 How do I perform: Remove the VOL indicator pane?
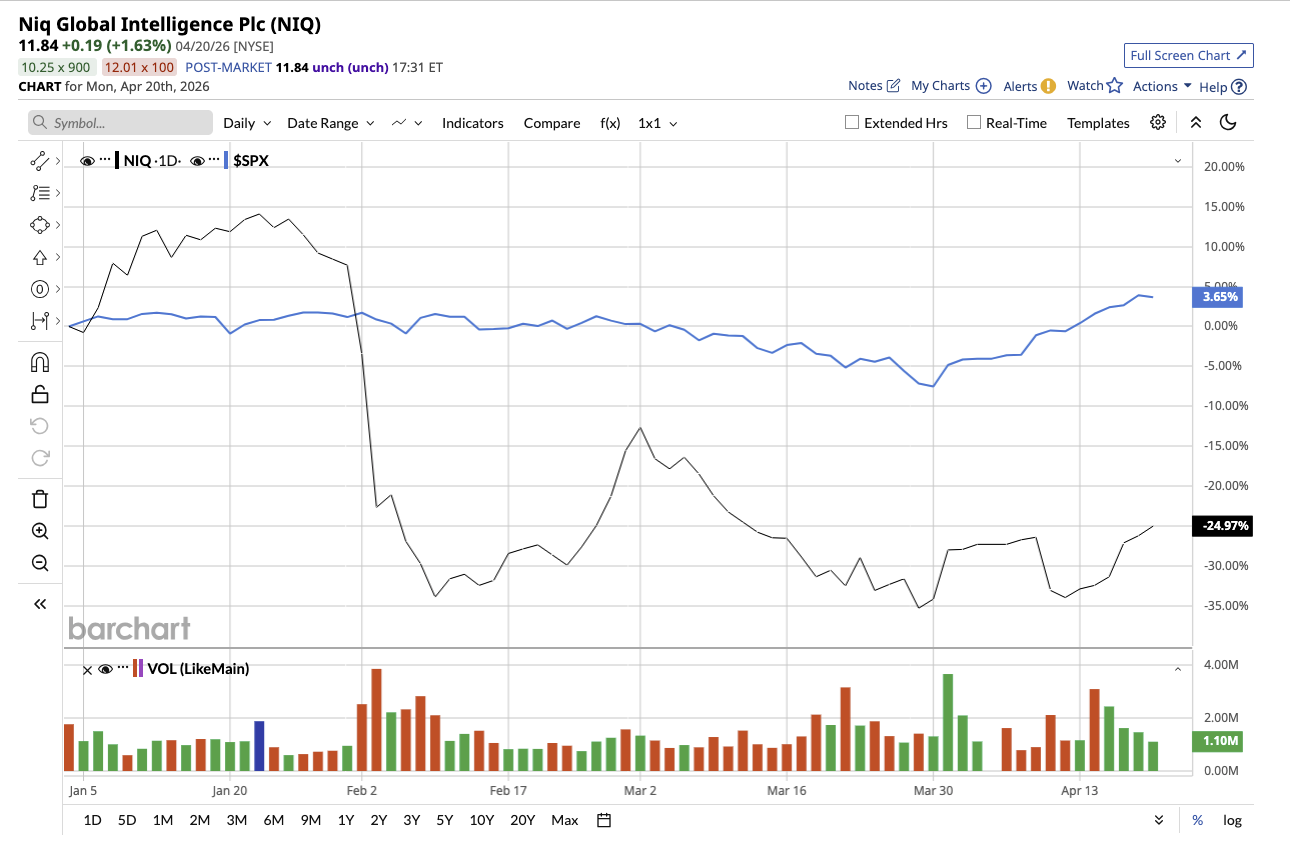[x=87, y=669]
